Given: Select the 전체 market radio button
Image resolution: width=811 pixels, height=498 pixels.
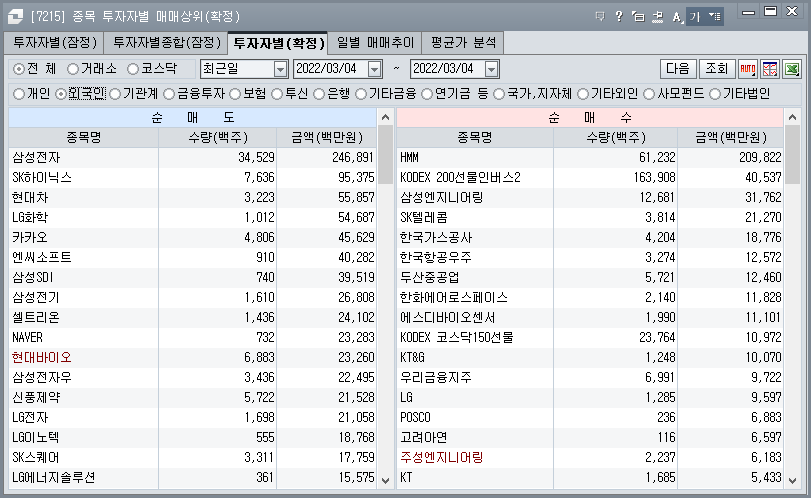Looking at the screenshot, I should click(x=19, y=69).
